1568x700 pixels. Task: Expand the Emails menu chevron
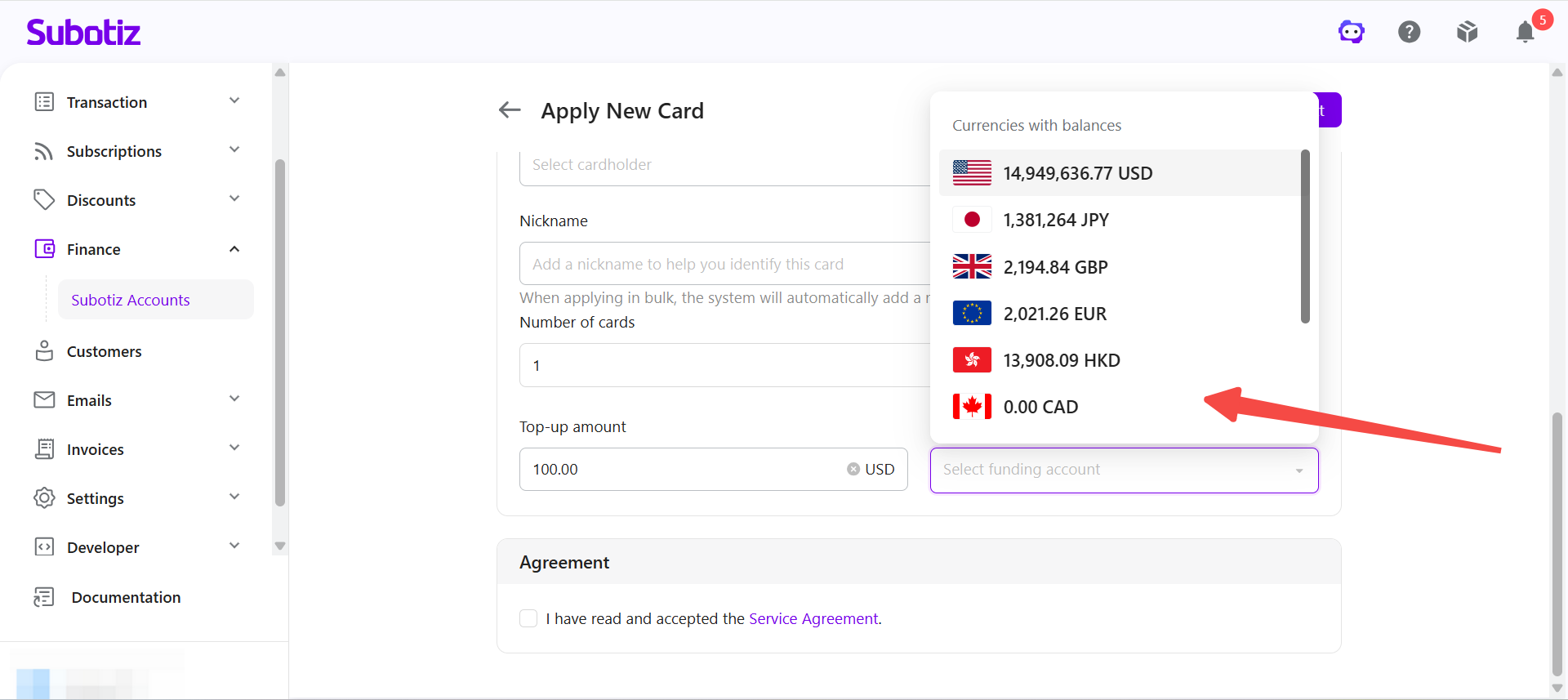[x=234, y=399]
